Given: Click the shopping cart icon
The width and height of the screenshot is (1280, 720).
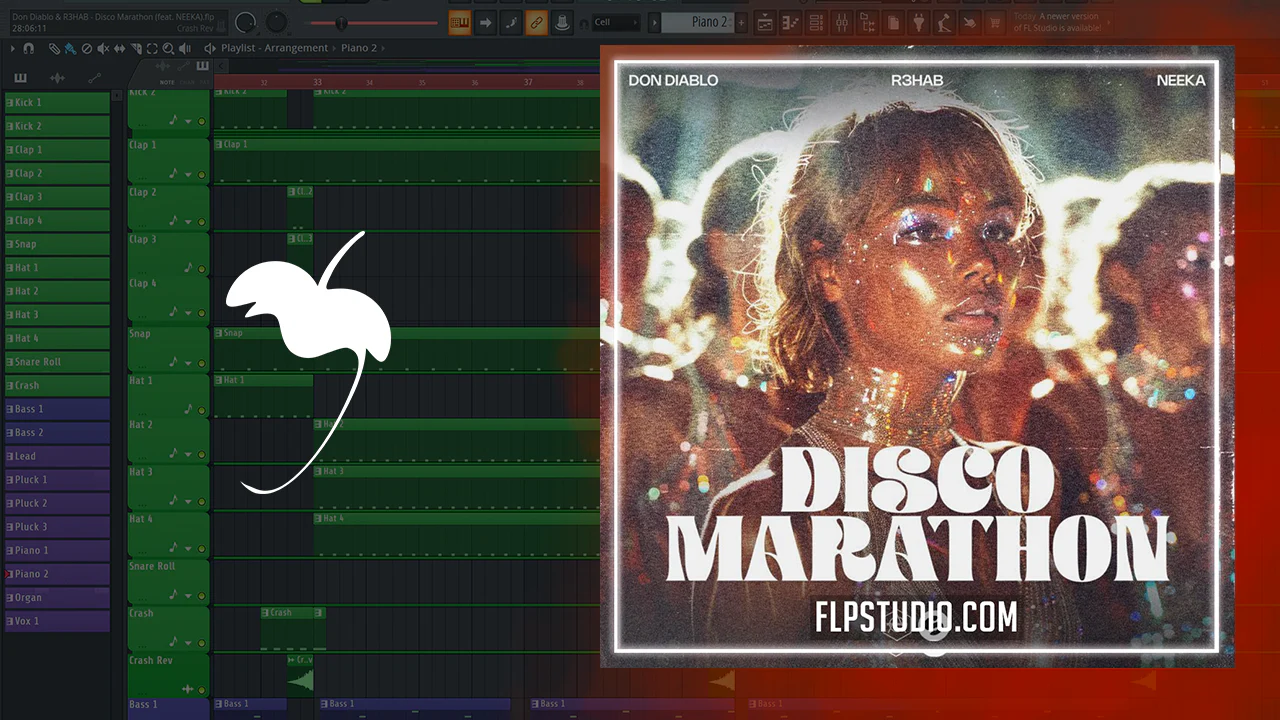Looking at the screenshot, I should pos(995,22).
